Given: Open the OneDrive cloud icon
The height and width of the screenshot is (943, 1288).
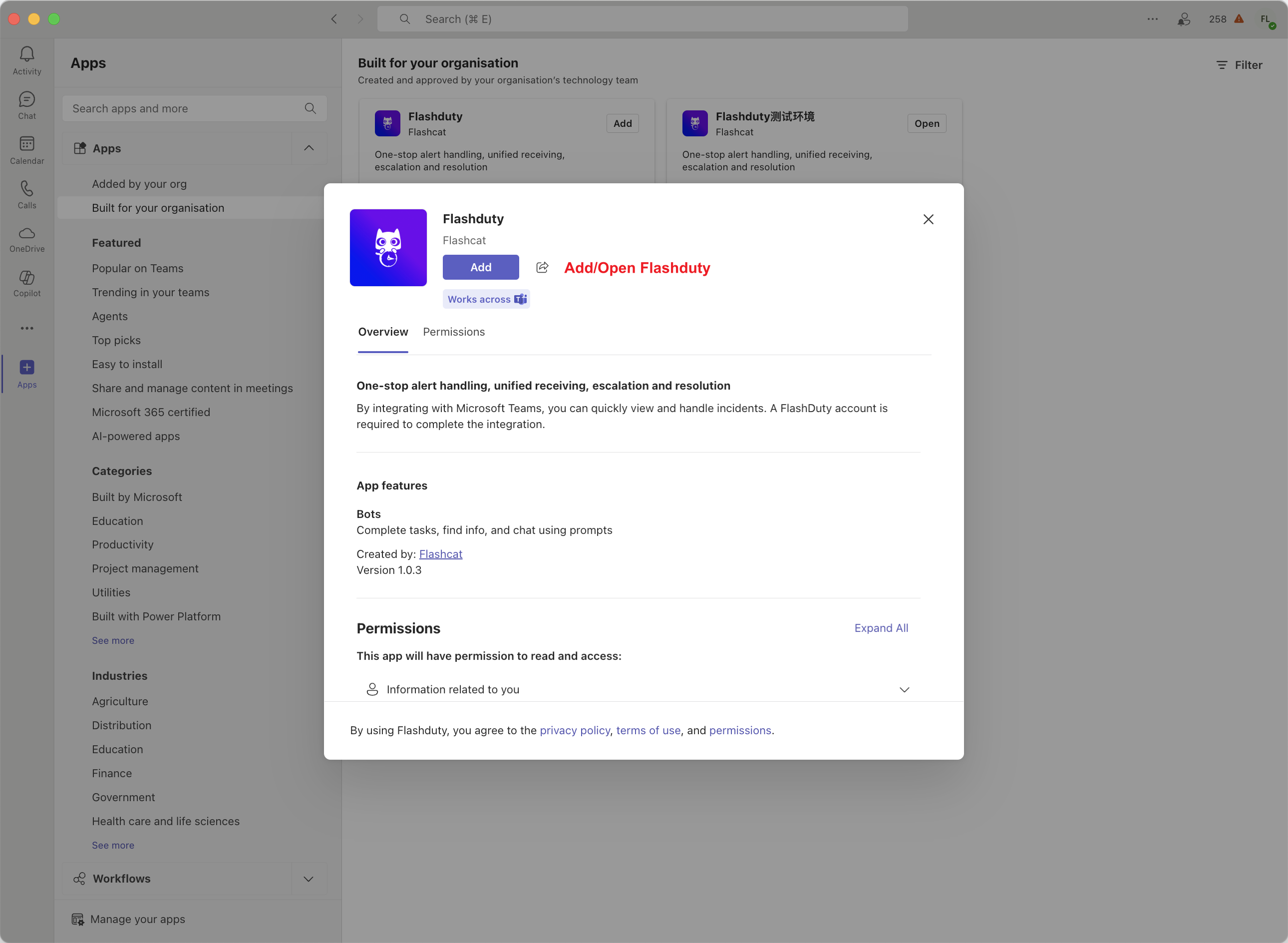Looking at the screenshot, I should pos(27,233).
